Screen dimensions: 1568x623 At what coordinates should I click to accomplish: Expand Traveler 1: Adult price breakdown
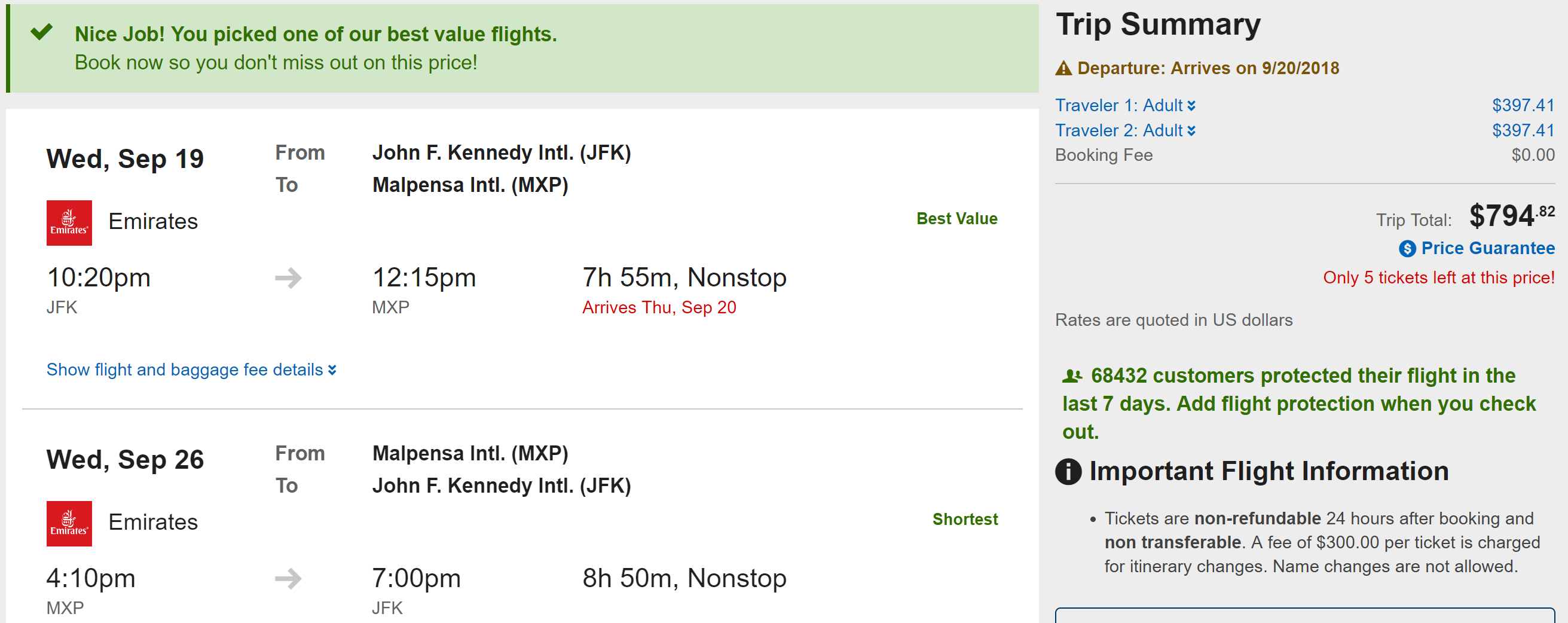(1125, 106)
